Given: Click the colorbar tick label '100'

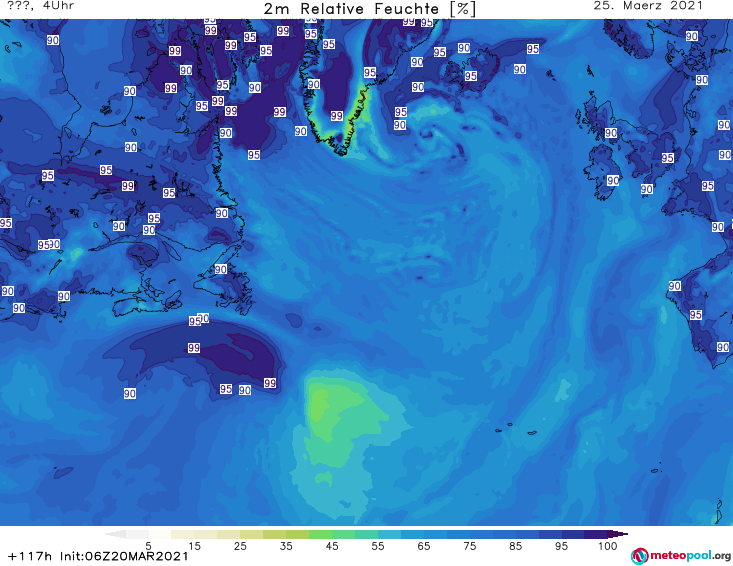Looking at the screenshot, I should [608, 546].
